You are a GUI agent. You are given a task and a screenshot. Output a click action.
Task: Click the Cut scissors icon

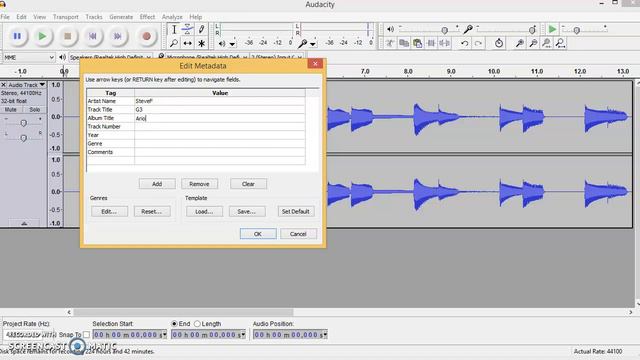click(390, 43)
